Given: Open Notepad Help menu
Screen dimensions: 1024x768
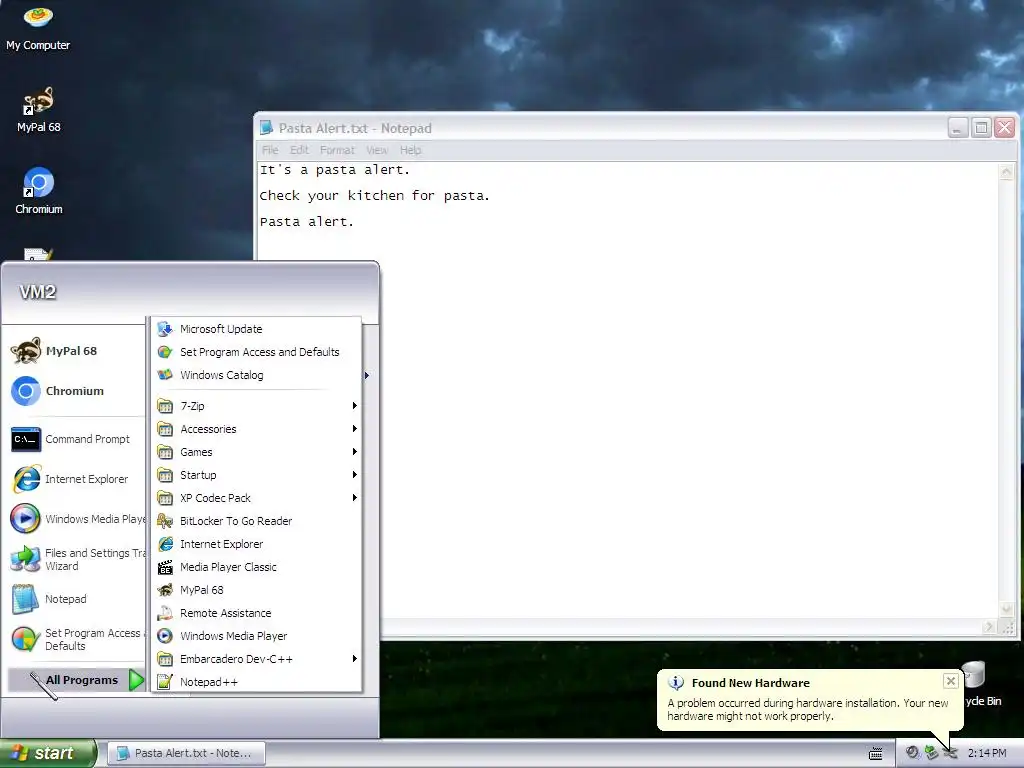Looking at the screenshot, I should [x=411, y=150].
